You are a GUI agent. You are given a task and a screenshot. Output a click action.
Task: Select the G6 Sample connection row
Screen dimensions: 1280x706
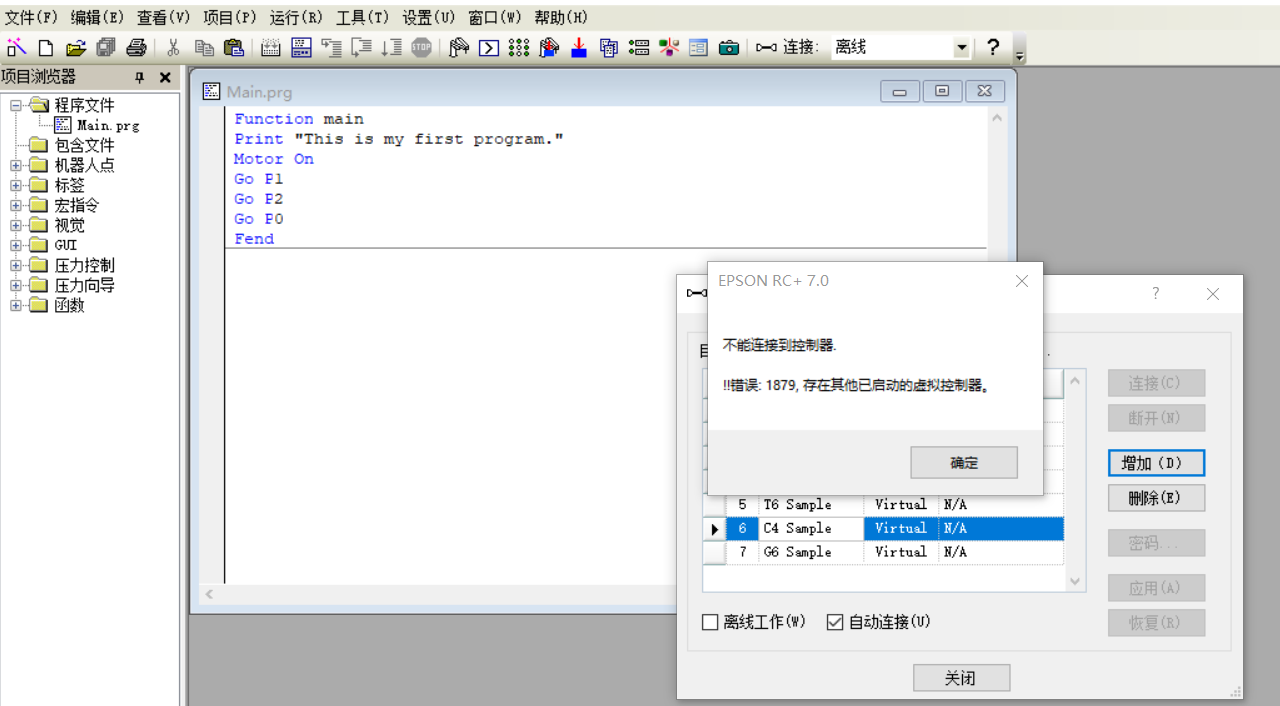pos(797,552)
